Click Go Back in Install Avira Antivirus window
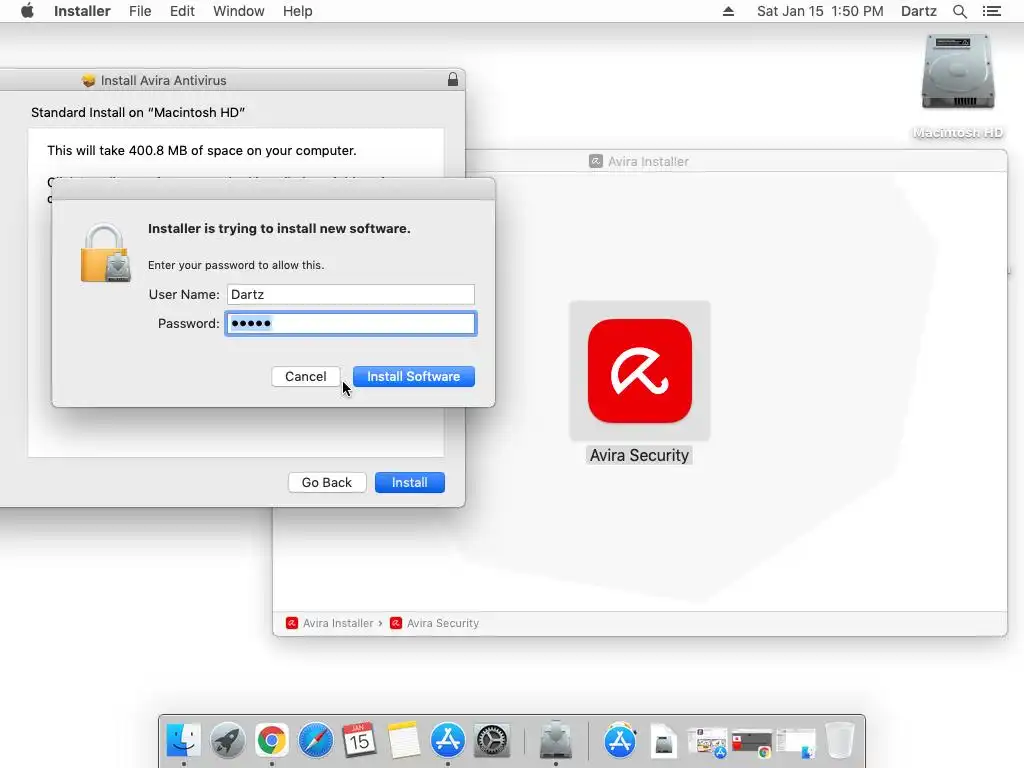The image size is (1024, 768). coord(327,483)
